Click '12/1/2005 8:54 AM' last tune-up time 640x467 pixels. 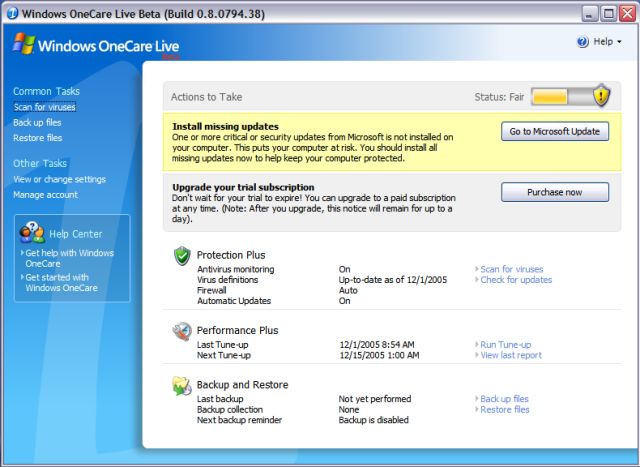(377, 345)
